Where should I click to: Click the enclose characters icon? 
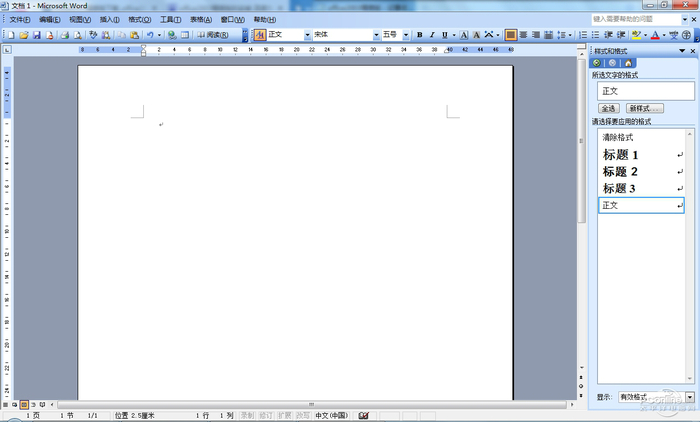(x=687, y=35)
